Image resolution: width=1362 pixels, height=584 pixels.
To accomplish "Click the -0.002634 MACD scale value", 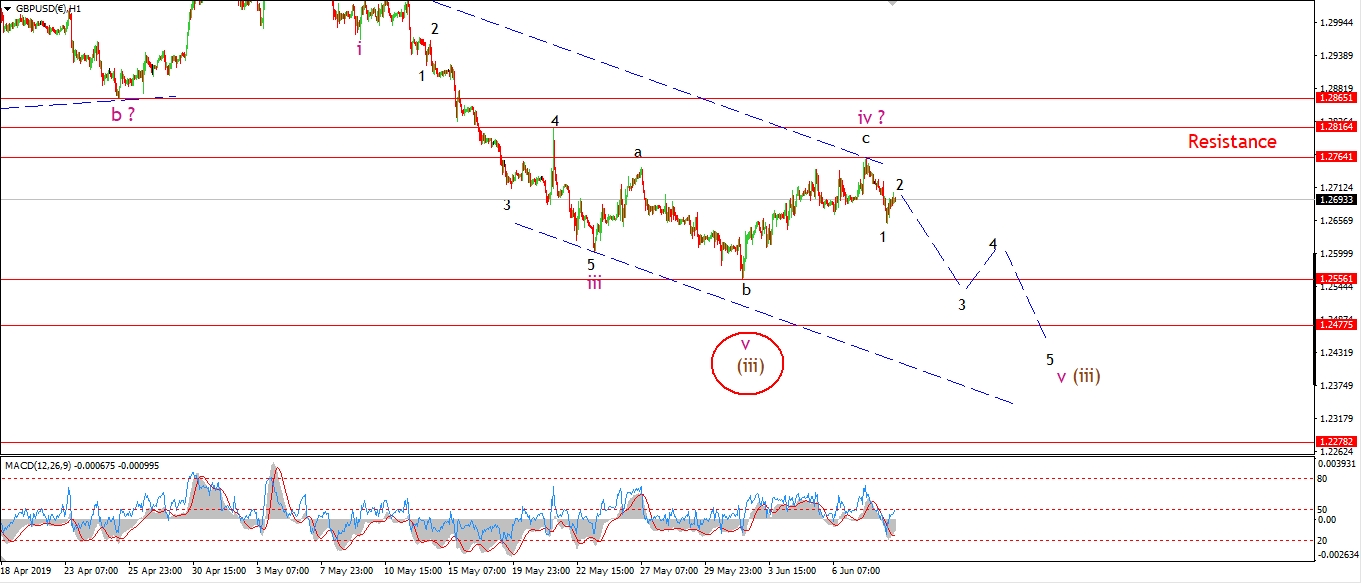I will [x=1339, y=557].
